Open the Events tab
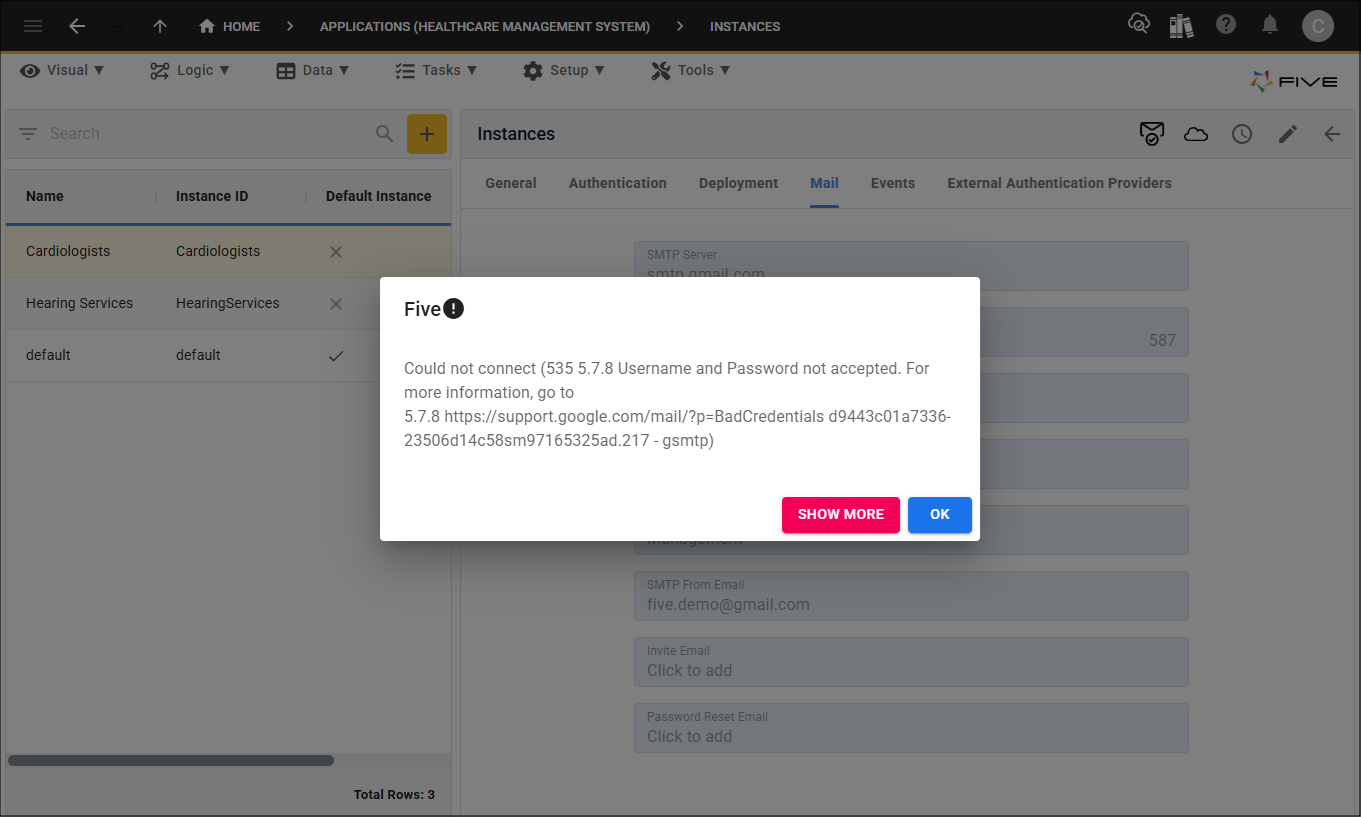 (892, 183)
